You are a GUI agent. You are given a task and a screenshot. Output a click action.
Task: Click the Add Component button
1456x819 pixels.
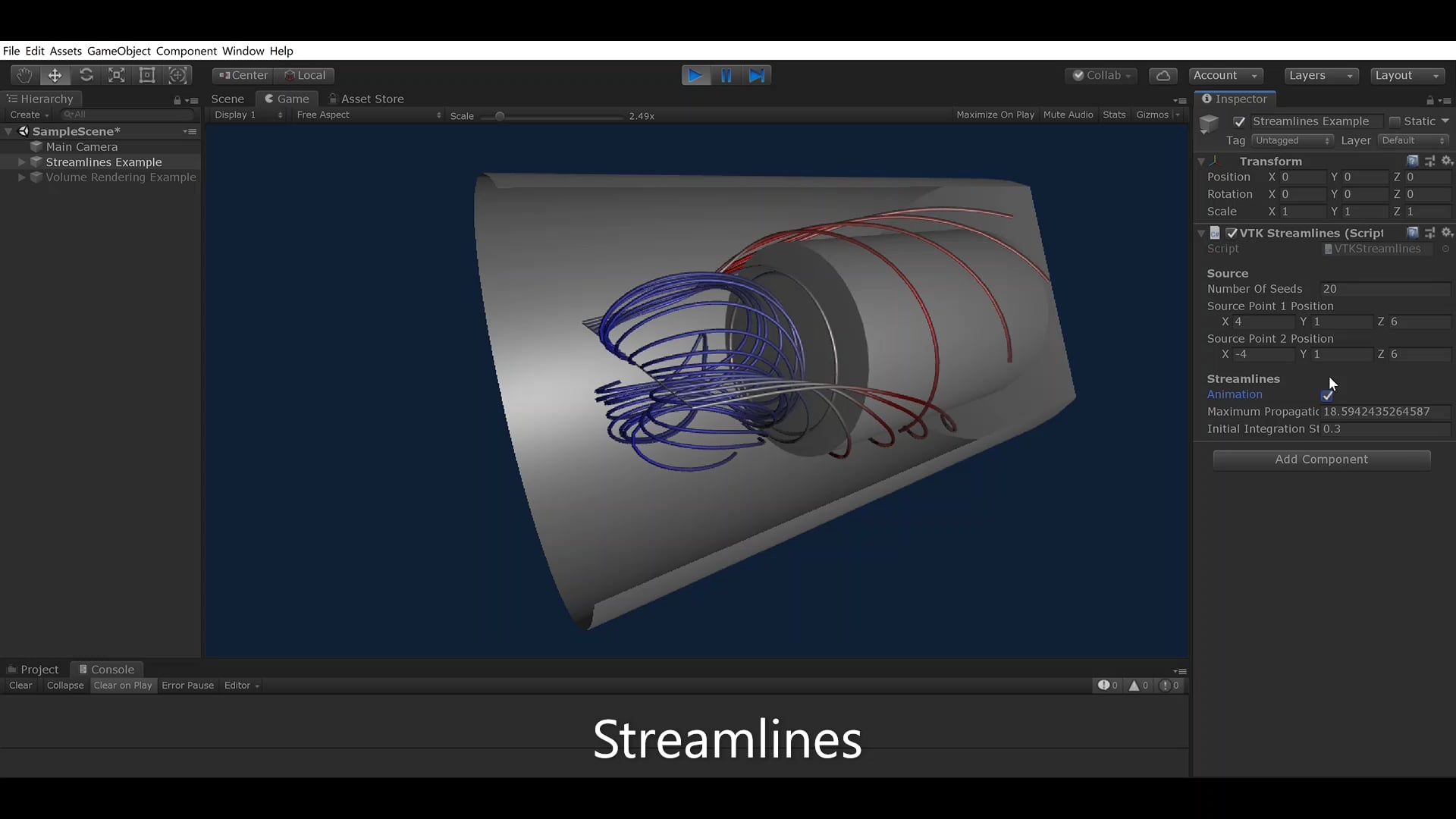[1321, 460]
